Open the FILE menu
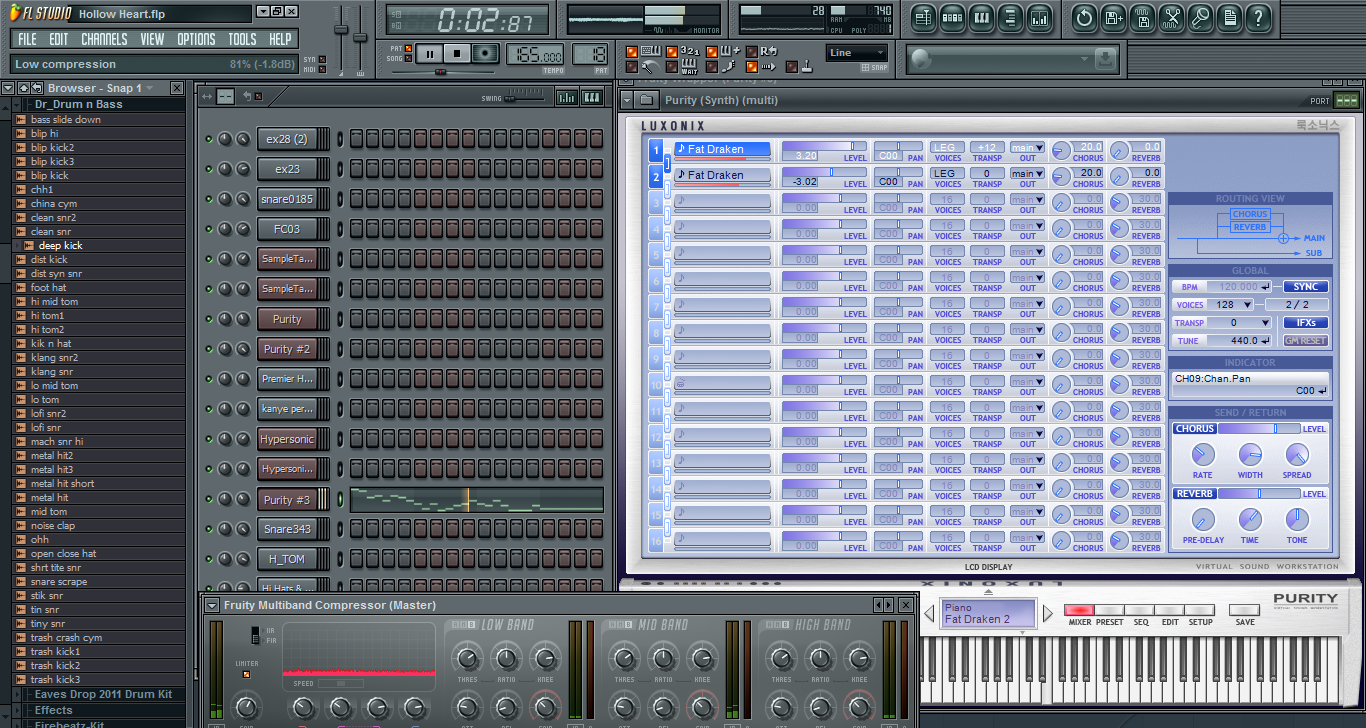The height and width of the screenshot is (728, 1366). pos(27,39)
